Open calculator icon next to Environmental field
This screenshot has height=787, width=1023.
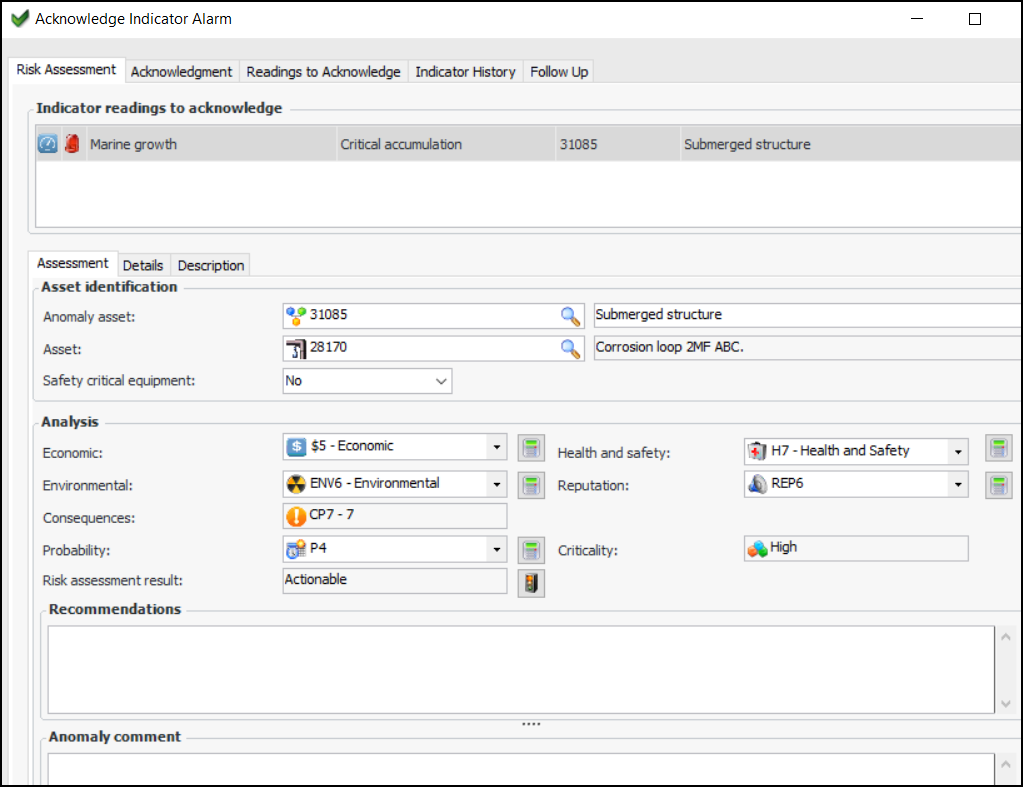[531, 485]
